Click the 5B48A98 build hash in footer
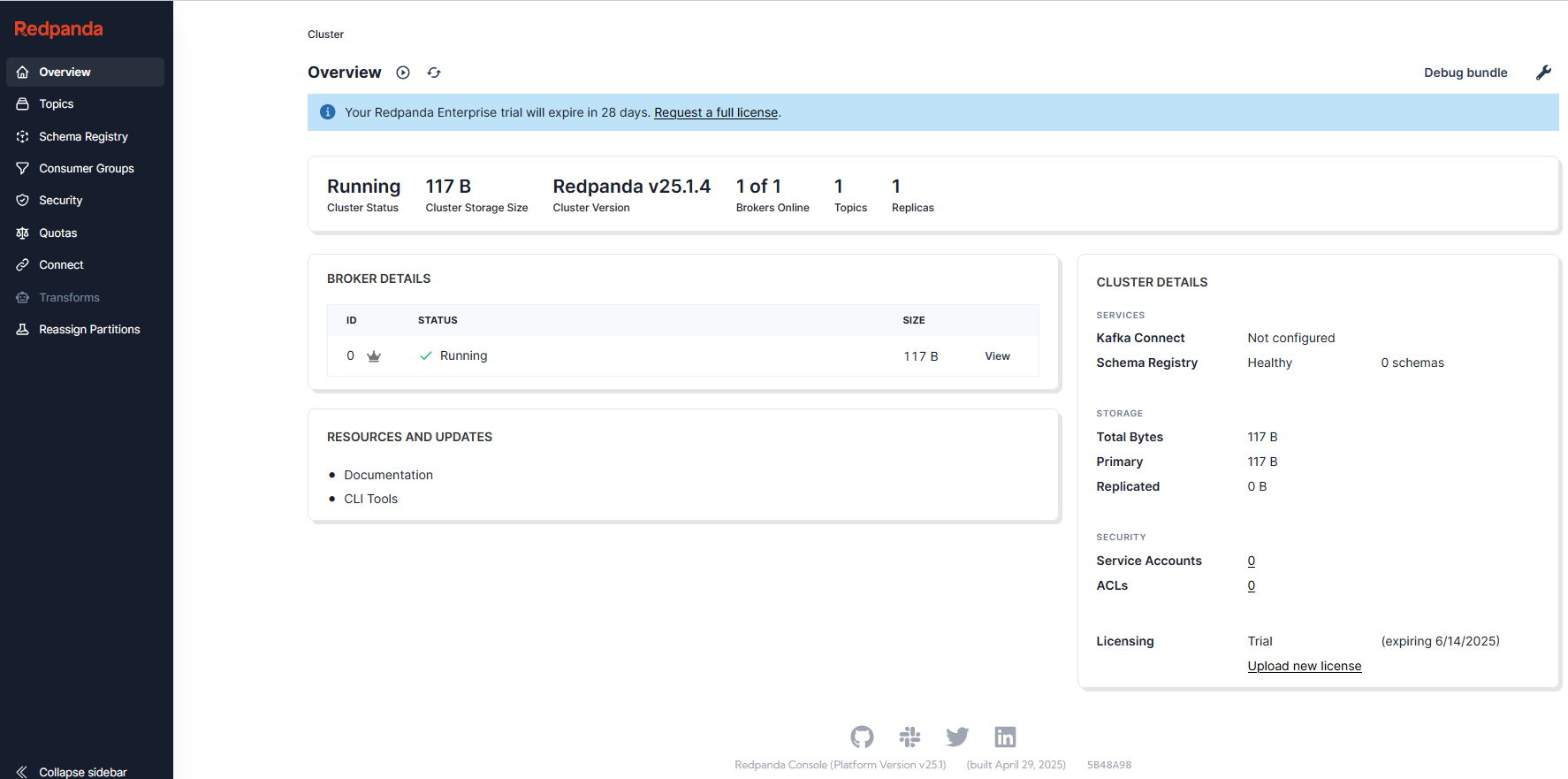 pyautogui.click(x=1109, y=765)
